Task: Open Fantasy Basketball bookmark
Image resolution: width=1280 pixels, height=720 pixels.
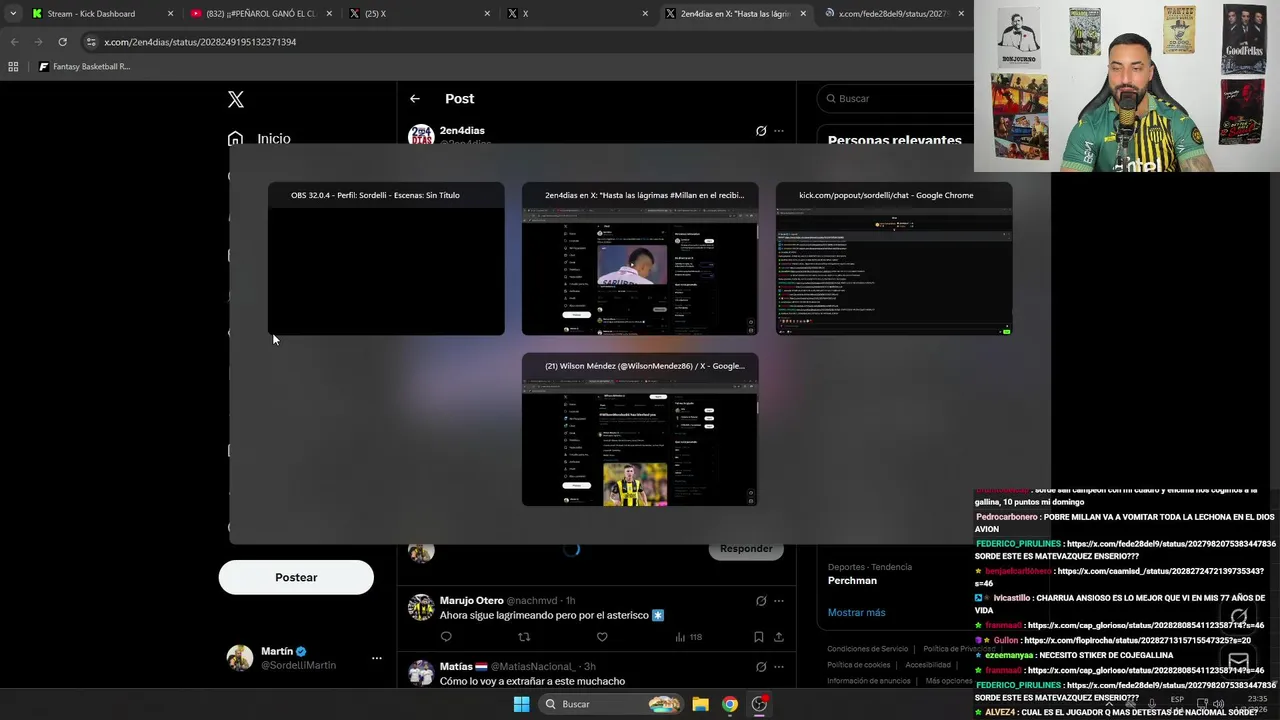Action: click(85, 67)
